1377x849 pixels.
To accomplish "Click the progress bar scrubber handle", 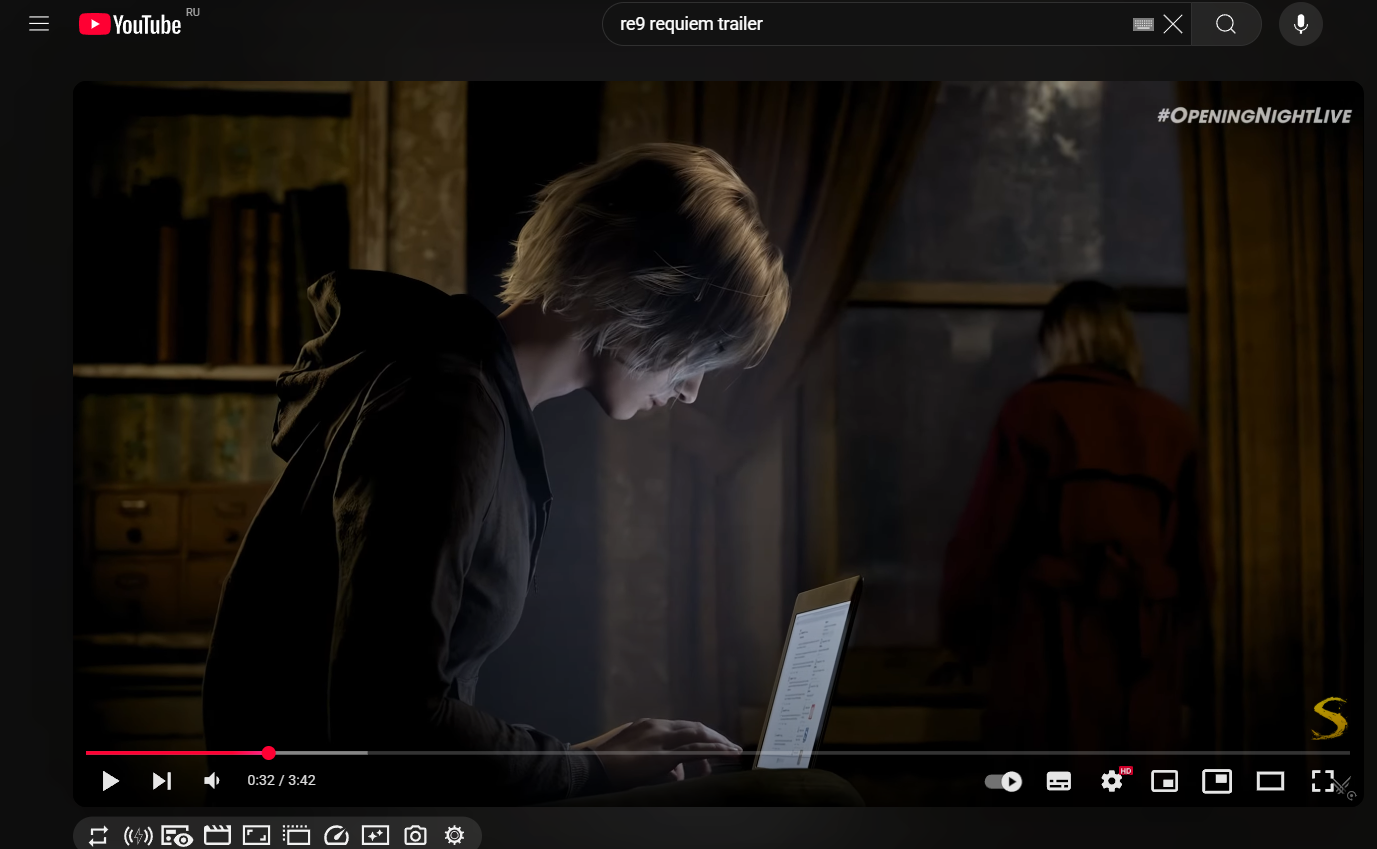I will tap(268, 752).
